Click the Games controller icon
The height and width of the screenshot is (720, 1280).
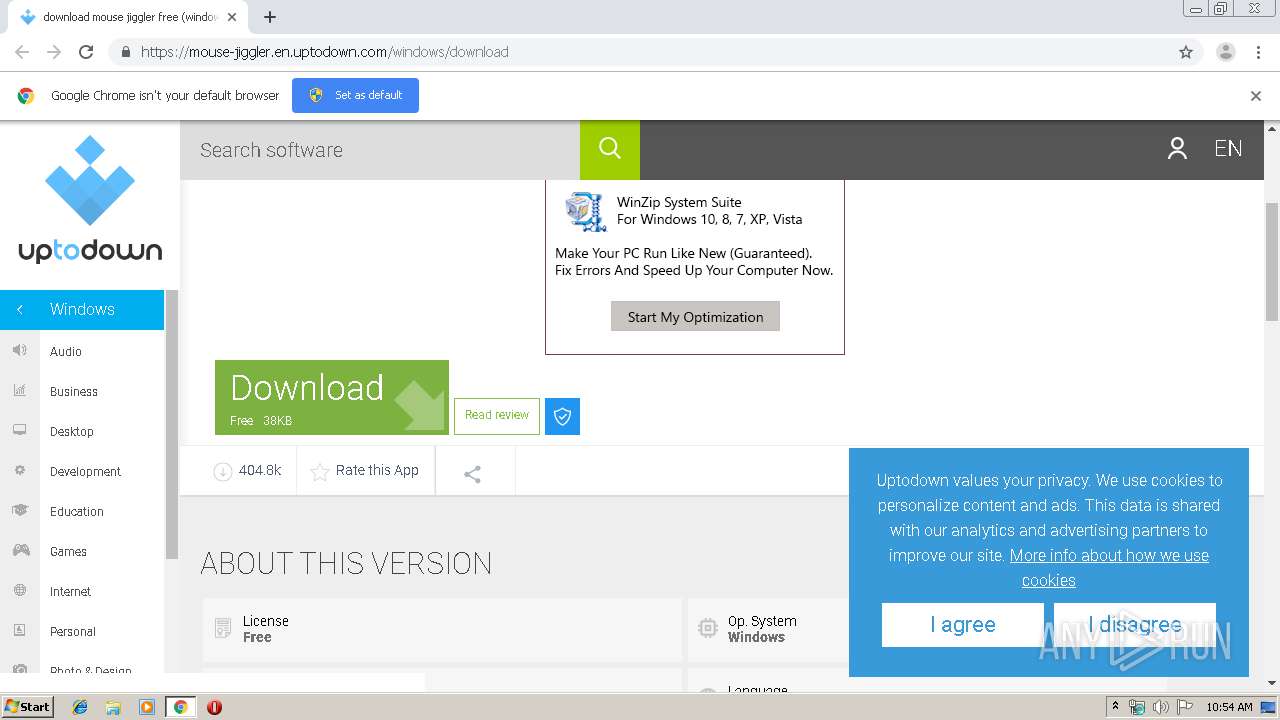[x=20, y=550]
